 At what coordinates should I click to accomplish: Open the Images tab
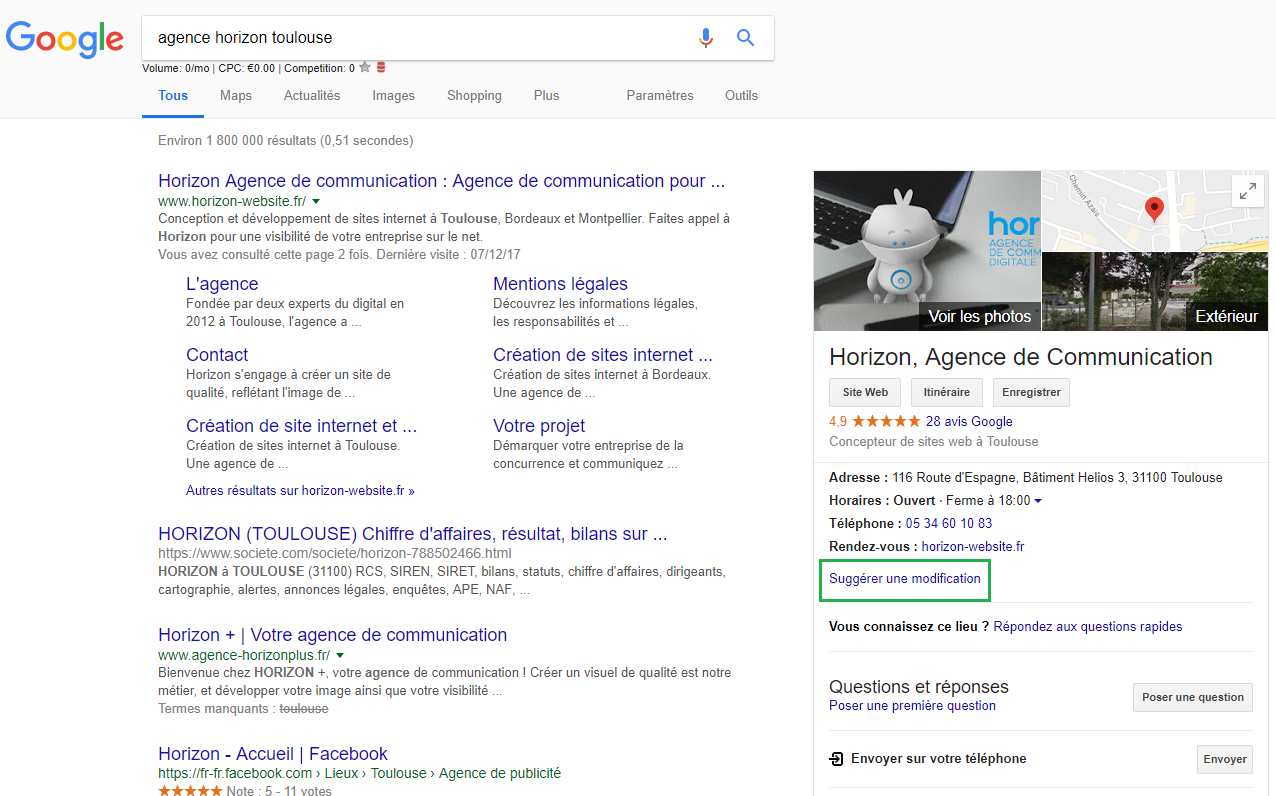[x=393, y=95]
